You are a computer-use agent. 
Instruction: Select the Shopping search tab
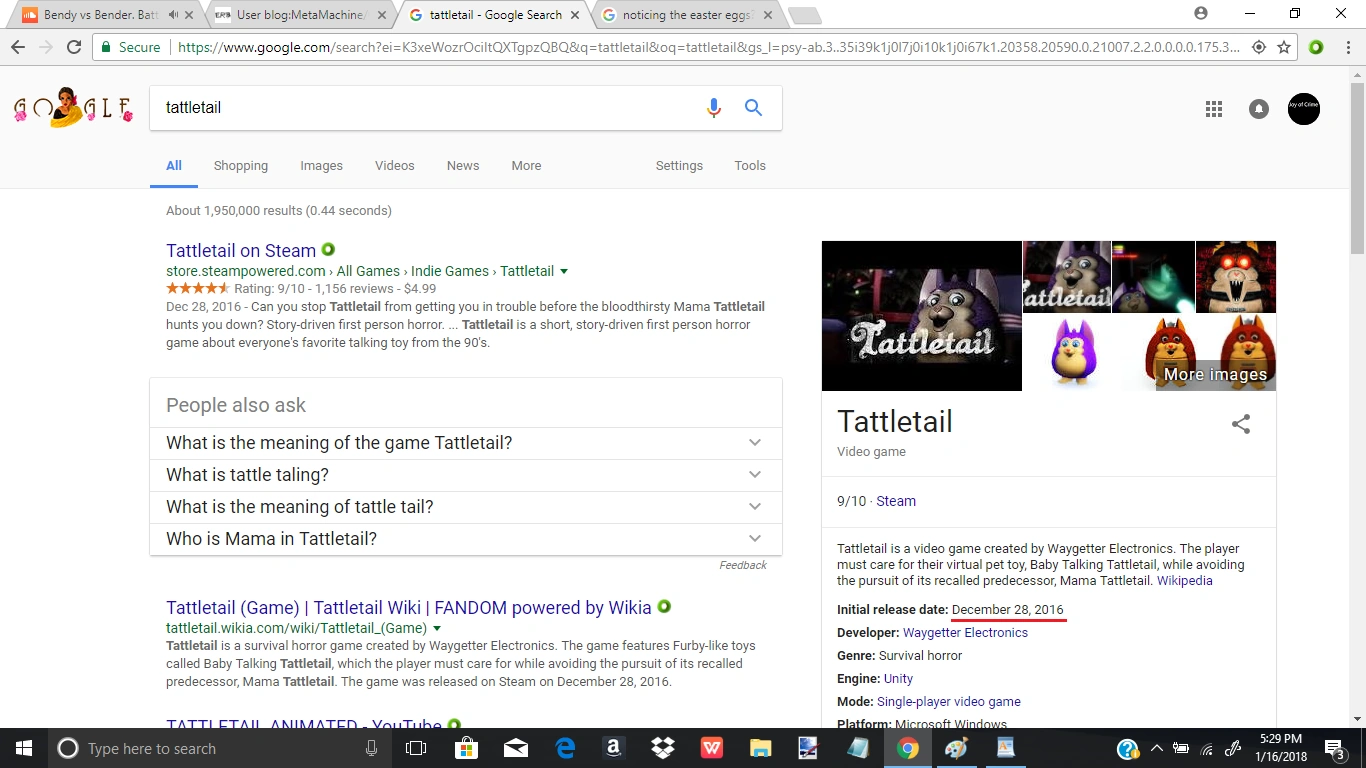[x=241, y=166]
